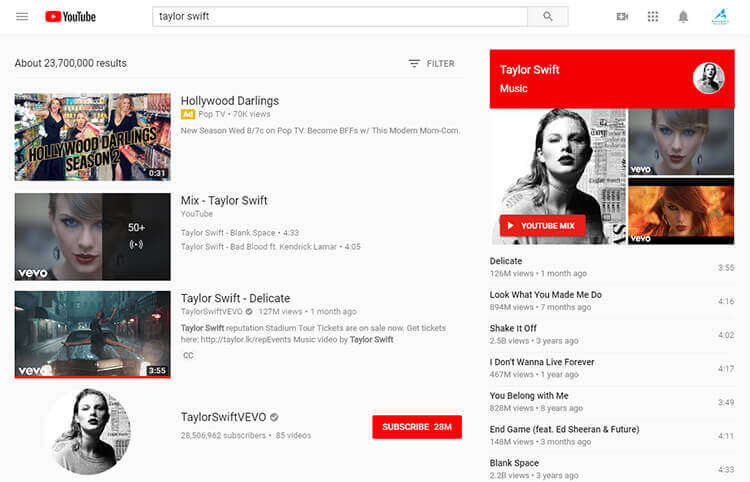
Task: Click the Taylor Swift round avatar in red card
Action: click(x=708, y=78)
